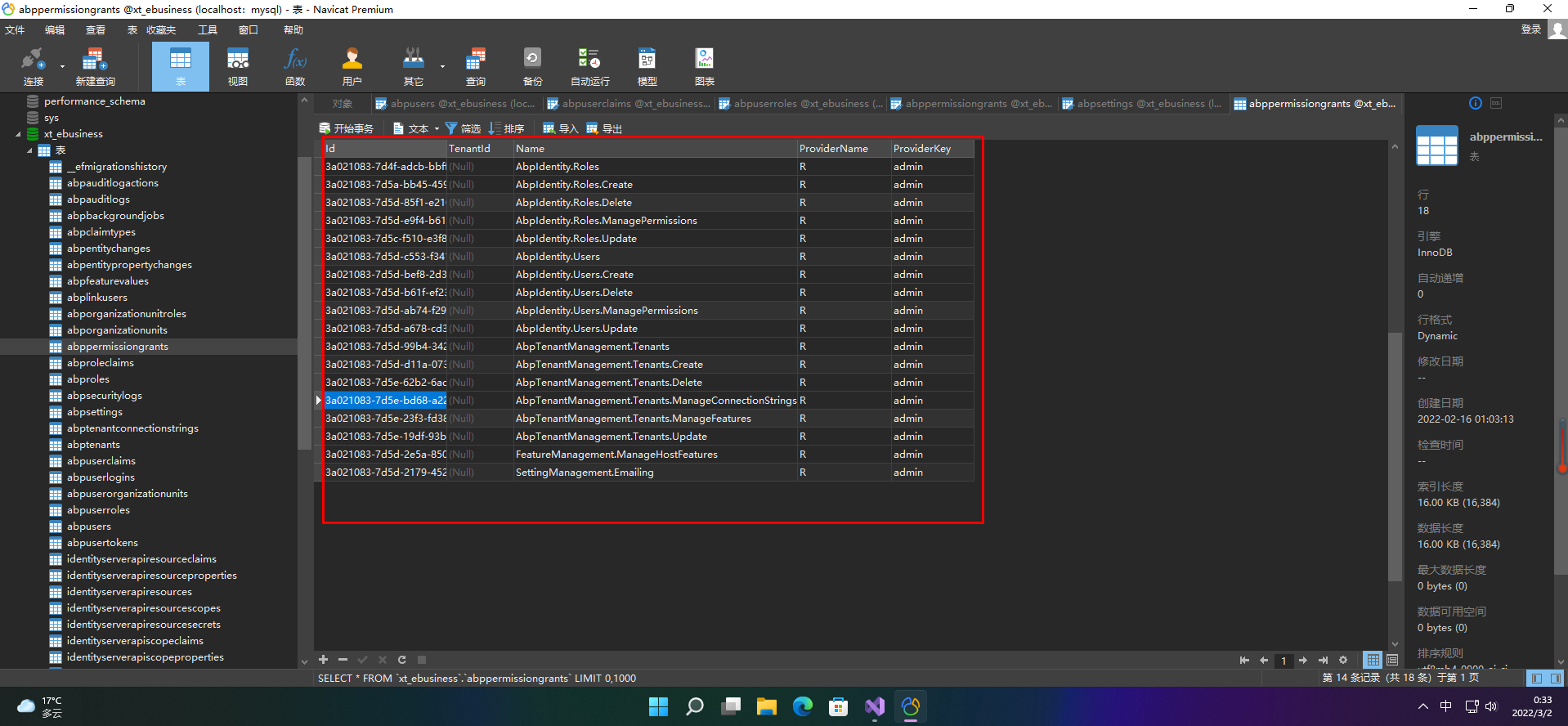Image resolution: width=1568 pixels, height=726 pixels.
Task: Show DDL panel icon
Action: click(1496, 103)
